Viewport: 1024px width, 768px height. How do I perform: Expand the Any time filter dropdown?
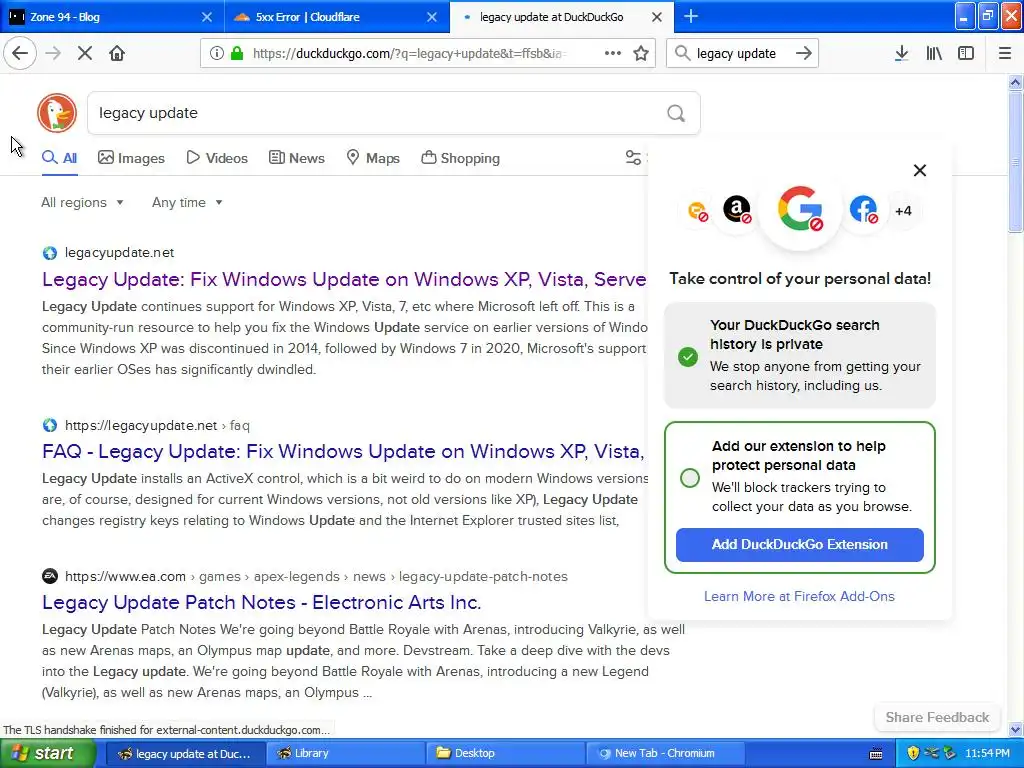[187, 202]
